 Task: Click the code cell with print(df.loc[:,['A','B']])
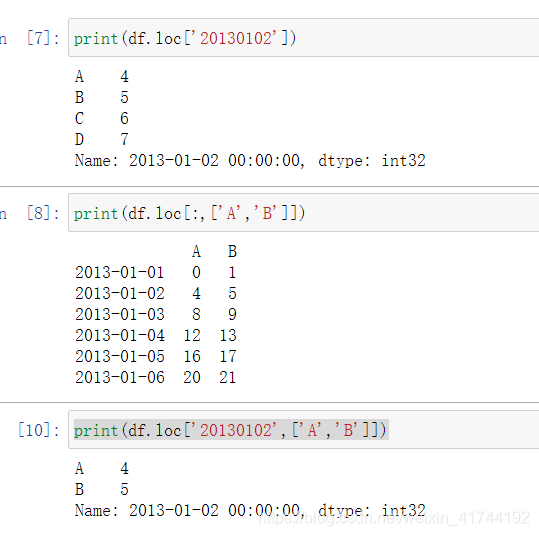[304, 213]
